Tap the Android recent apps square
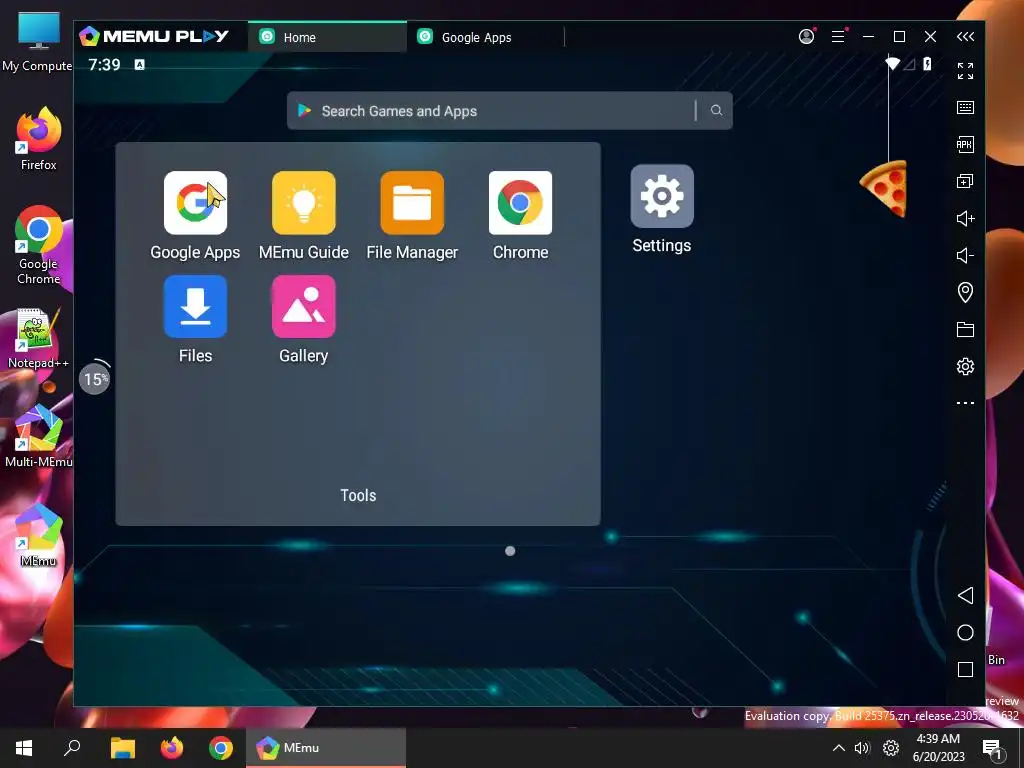 pos(965,669)
